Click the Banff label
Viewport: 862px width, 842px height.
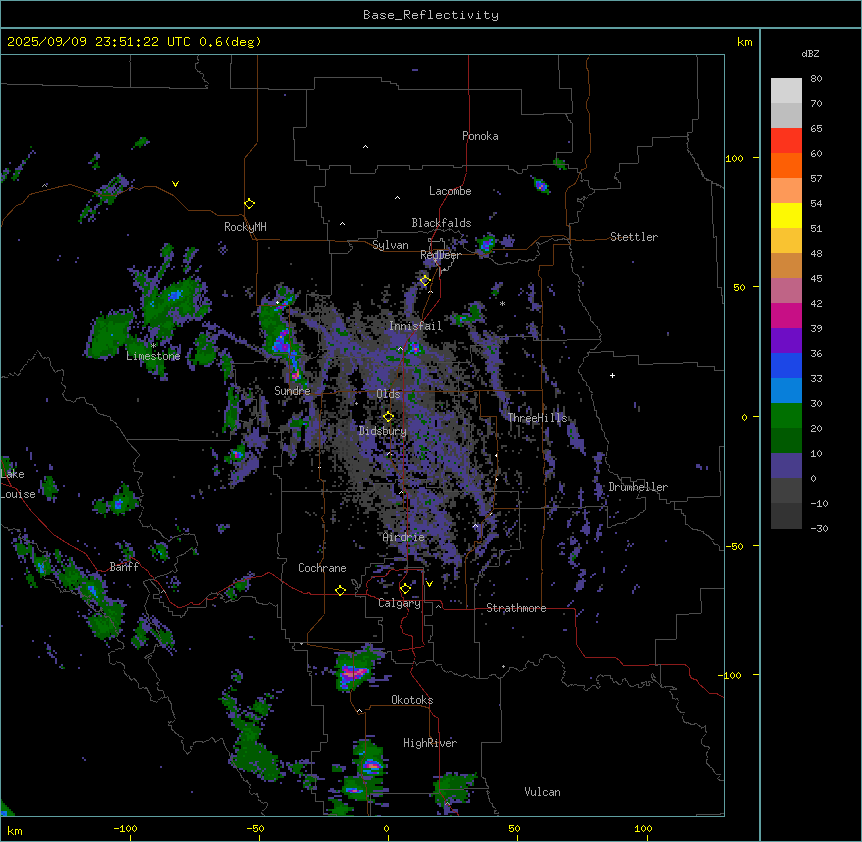(124, 567)
